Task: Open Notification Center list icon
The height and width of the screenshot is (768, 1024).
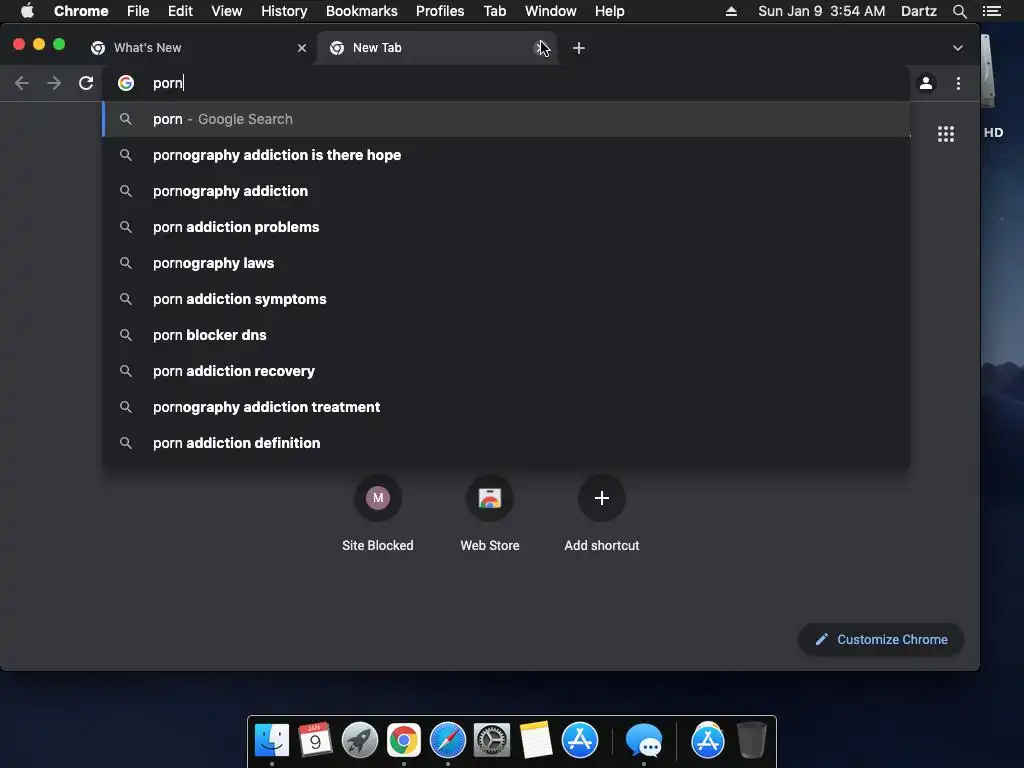Action: 992,11
